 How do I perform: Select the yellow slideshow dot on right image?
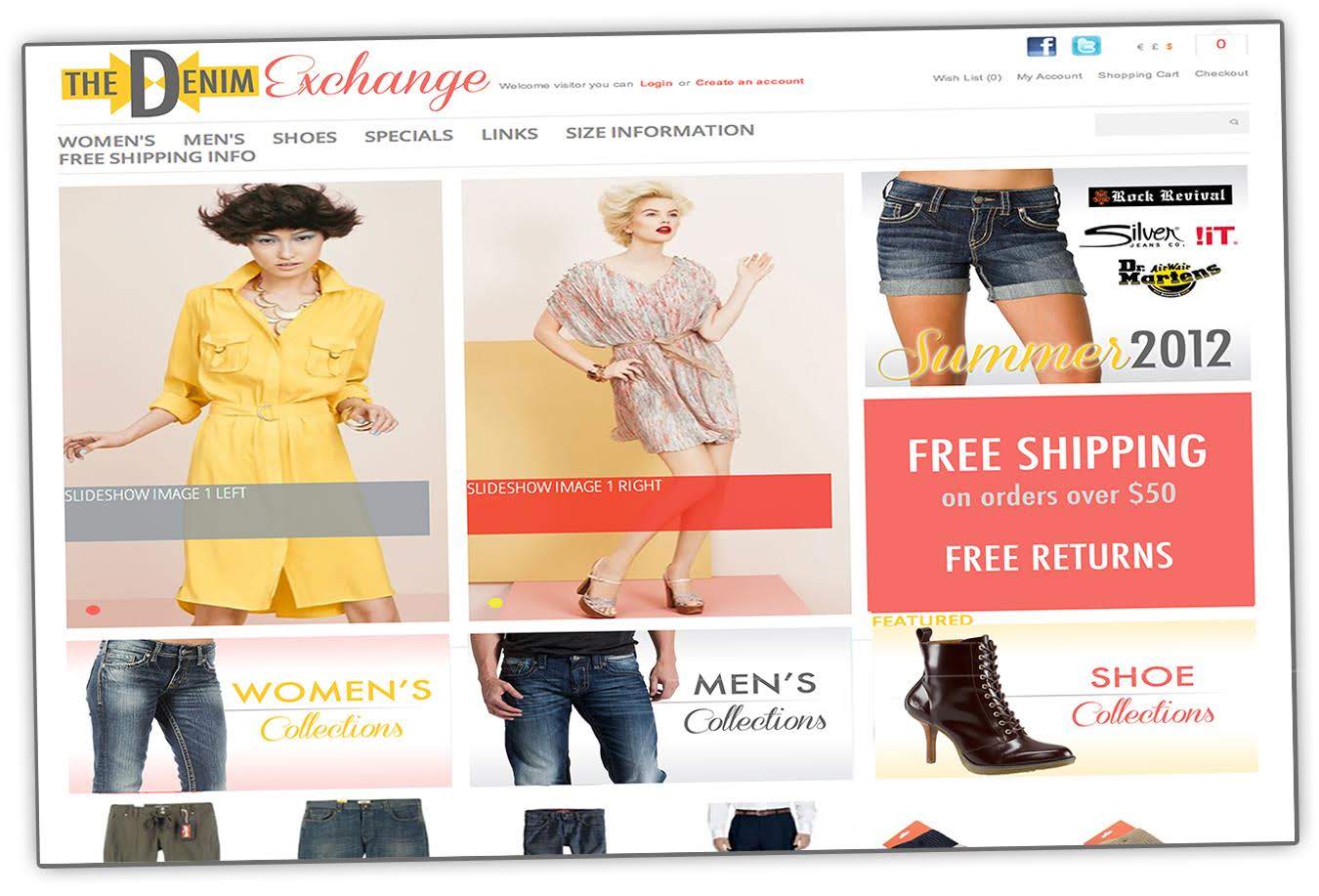tap(495, 603)
